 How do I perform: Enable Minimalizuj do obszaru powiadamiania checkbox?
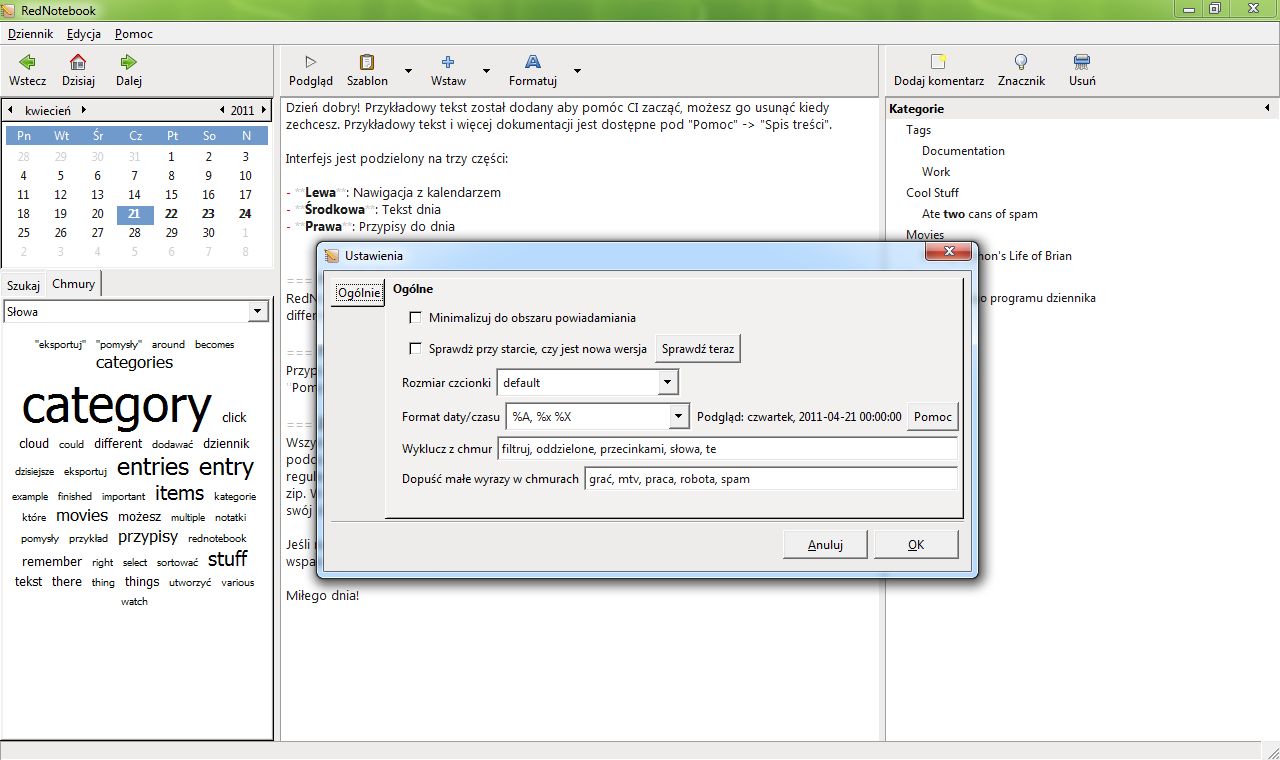[x=416, y=318]
